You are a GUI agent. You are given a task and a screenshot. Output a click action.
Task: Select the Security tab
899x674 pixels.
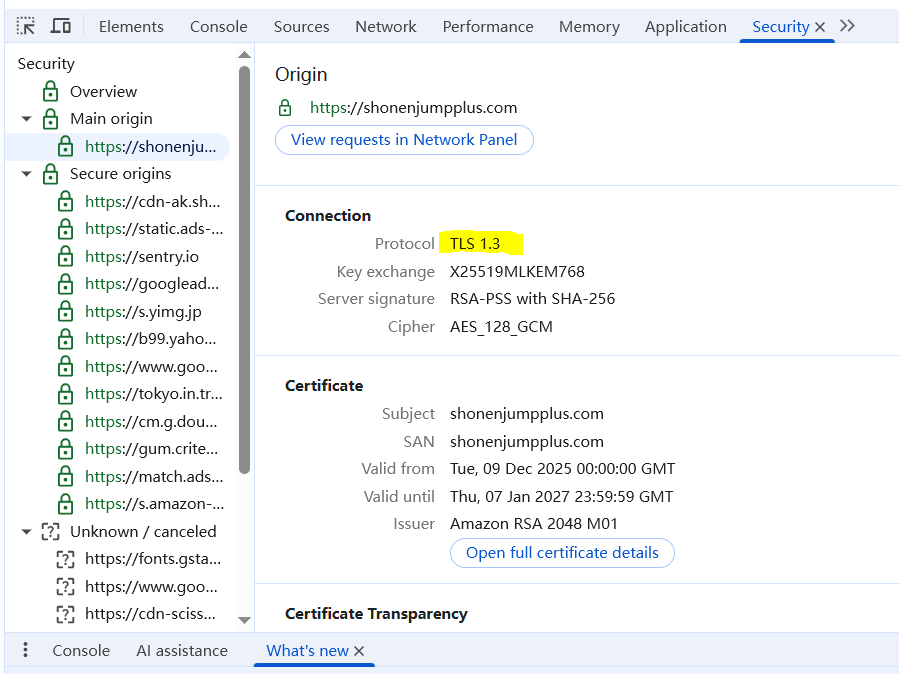(x=780, y=26)
